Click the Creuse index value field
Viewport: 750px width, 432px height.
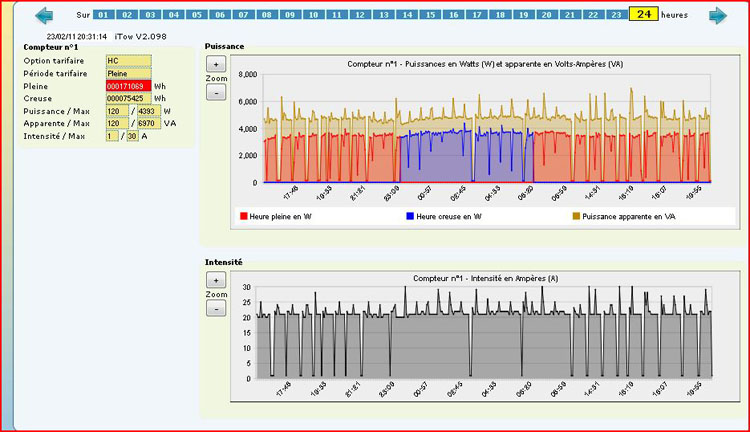point(128,99)
